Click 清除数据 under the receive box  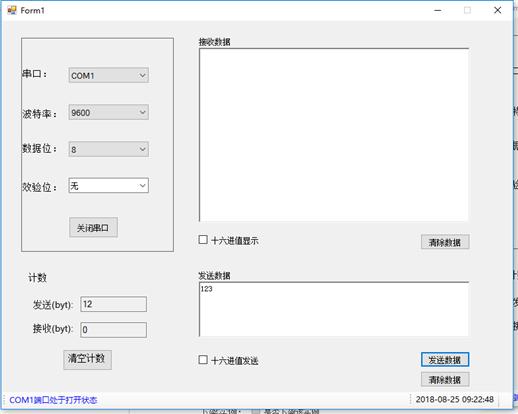coord(445,242)
